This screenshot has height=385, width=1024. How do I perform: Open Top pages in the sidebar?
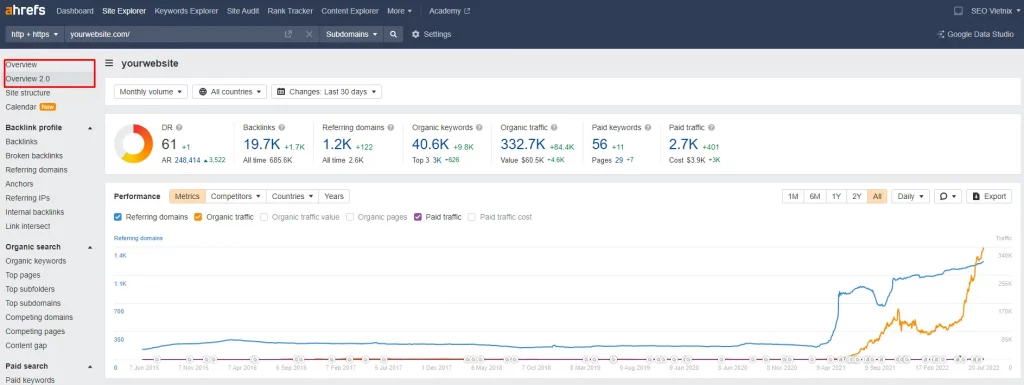[x=23, y=275]
